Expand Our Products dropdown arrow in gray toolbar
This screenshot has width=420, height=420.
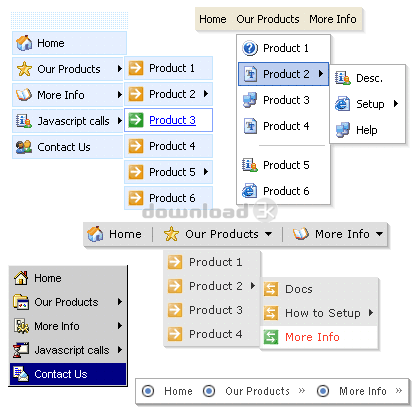tap(268, 234)
